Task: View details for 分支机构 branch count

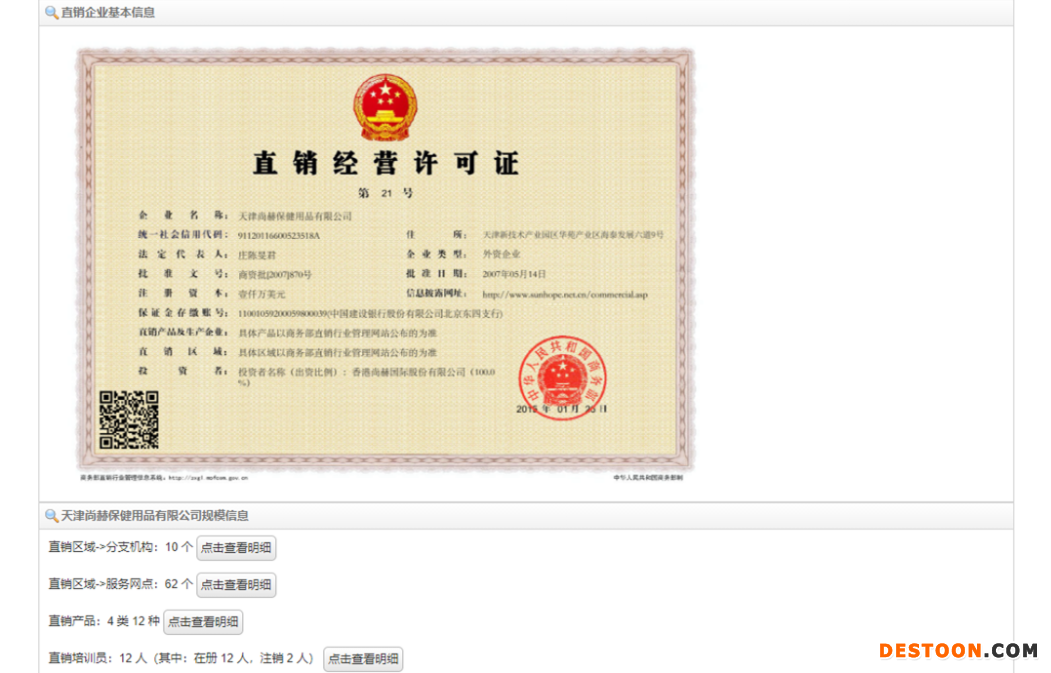Action: pos(236,548)
